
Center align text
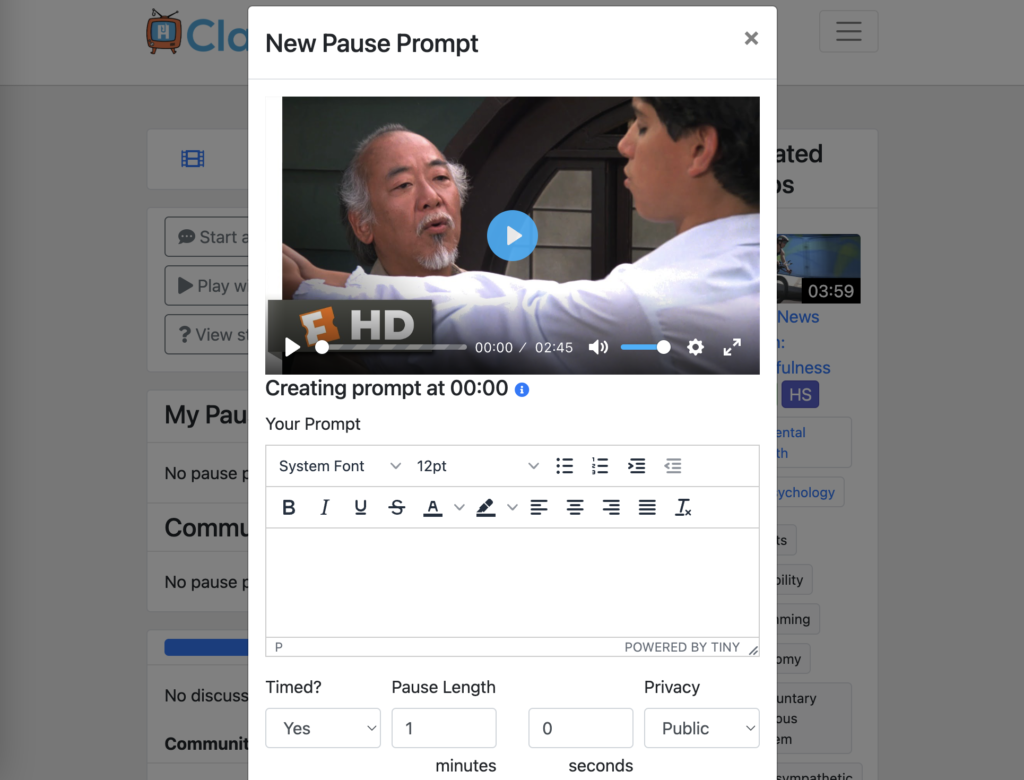(575, 508)
